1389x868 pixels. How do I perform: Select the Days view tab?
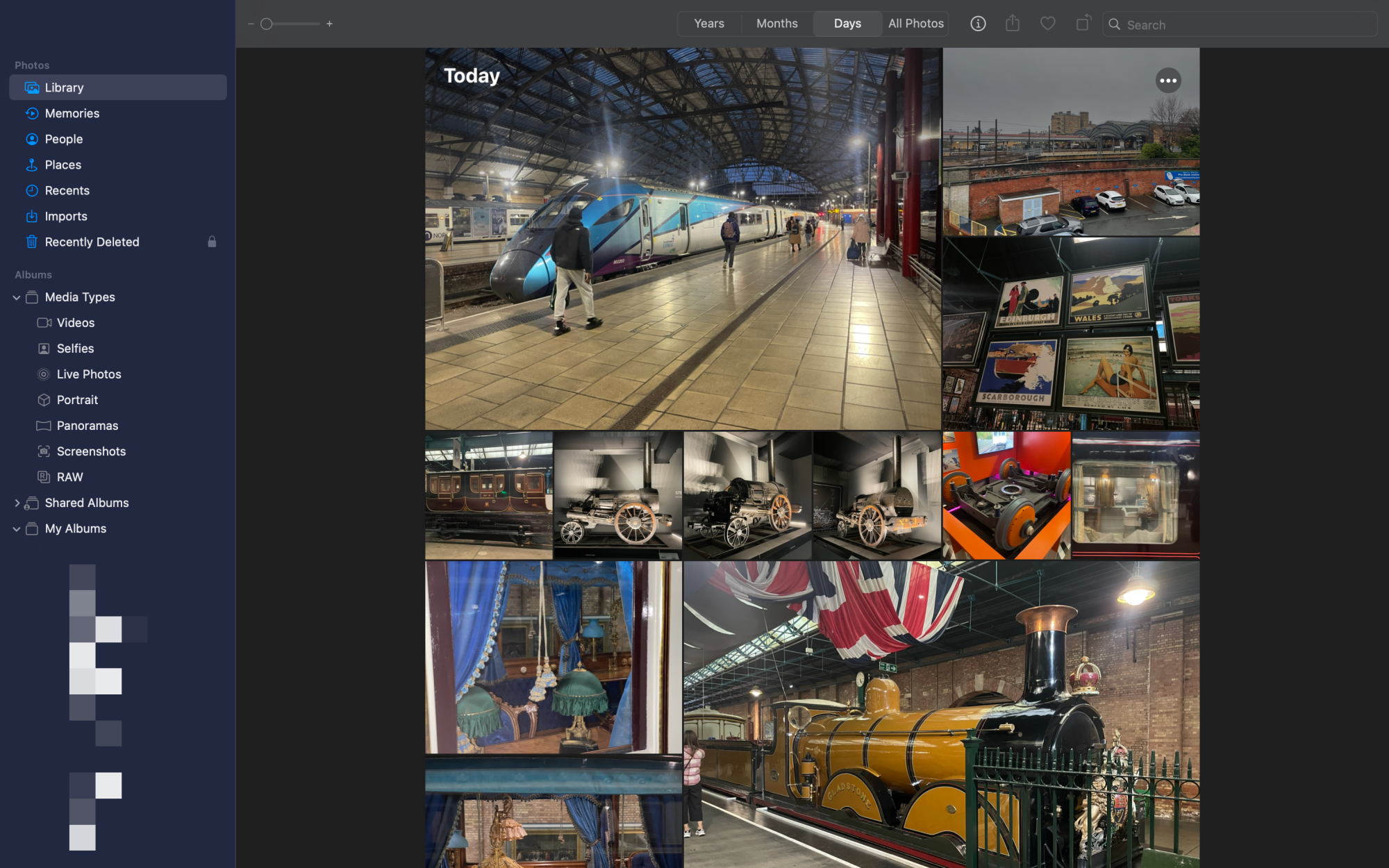[x=847, y=24]
